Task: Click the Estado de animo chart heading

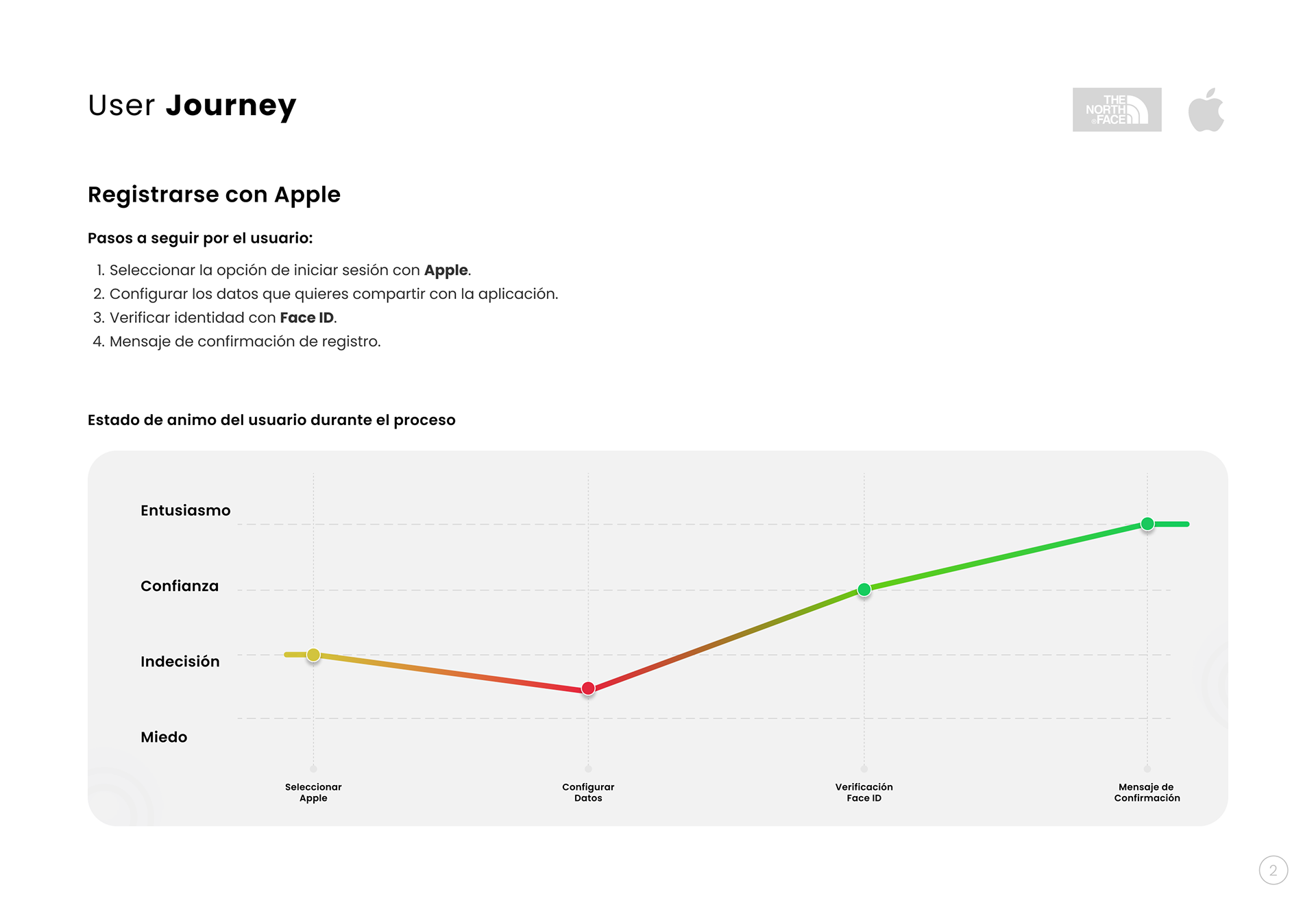Action: tap(271, 420)
